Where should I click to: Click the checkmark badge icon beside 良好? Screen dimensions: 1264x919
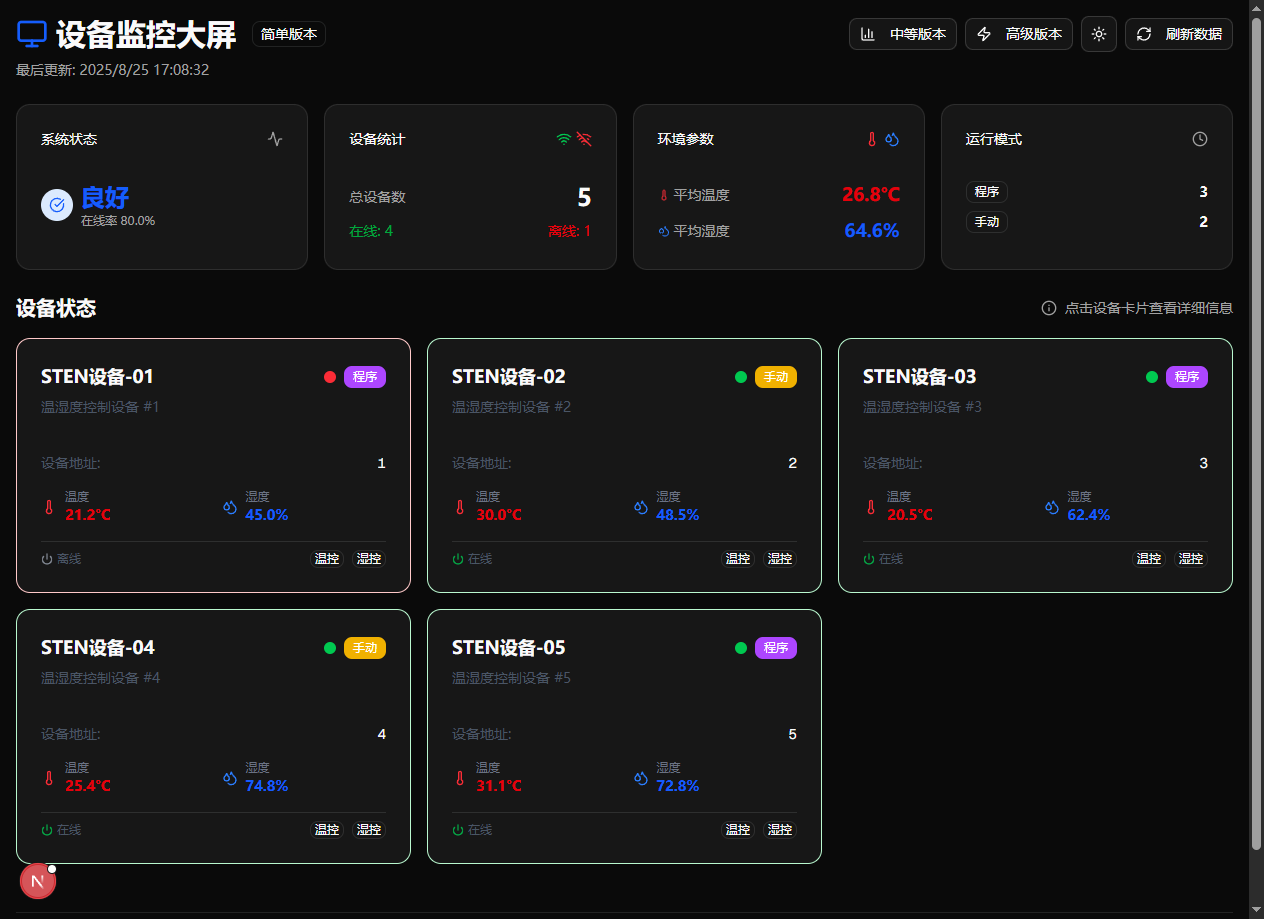pyautogui.click(x=57, y=204)
